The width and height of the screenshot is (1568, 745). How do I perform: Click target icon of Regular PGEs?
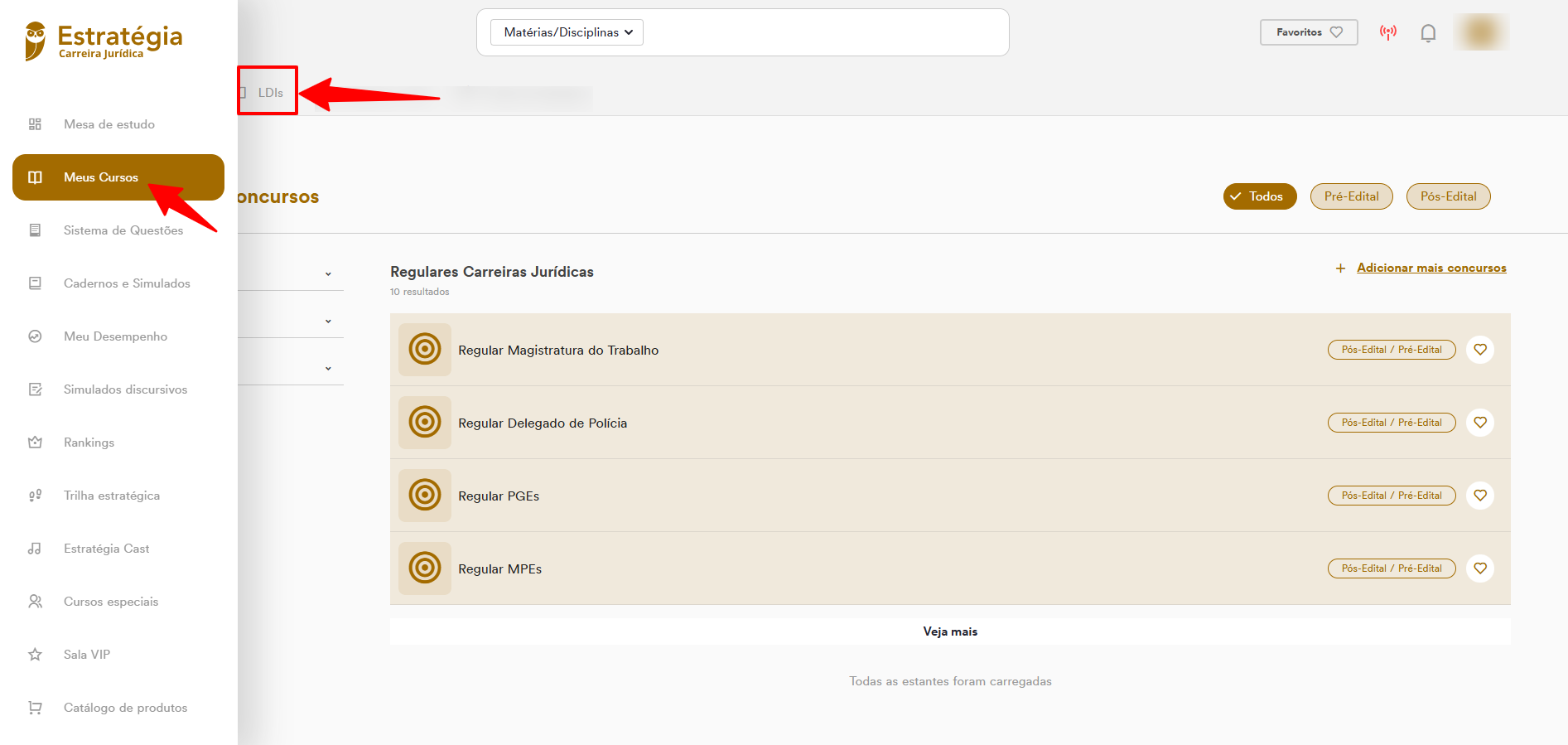point(425,496)
